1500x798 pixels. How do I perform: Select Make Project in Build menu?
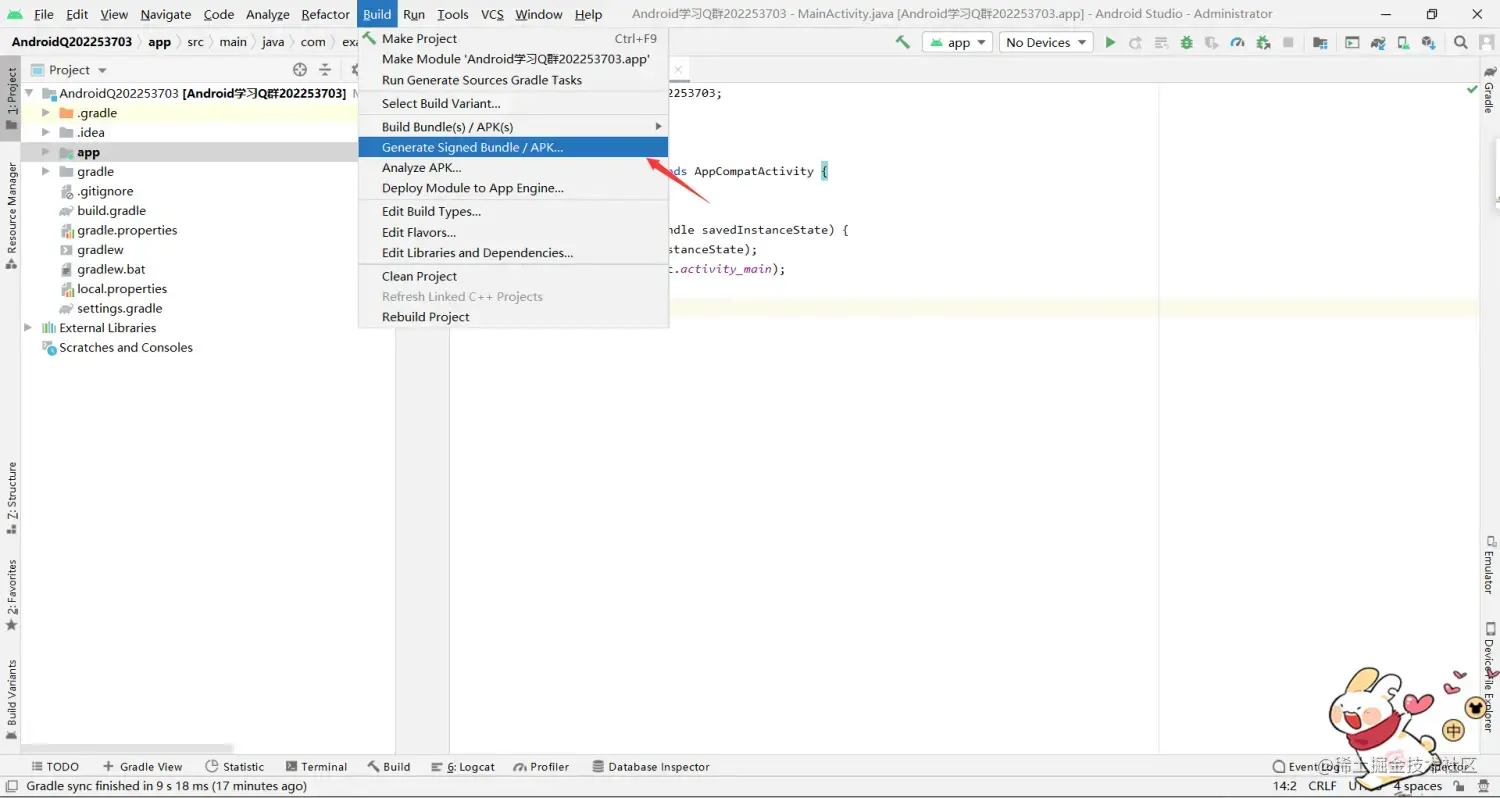pos(513,38)
